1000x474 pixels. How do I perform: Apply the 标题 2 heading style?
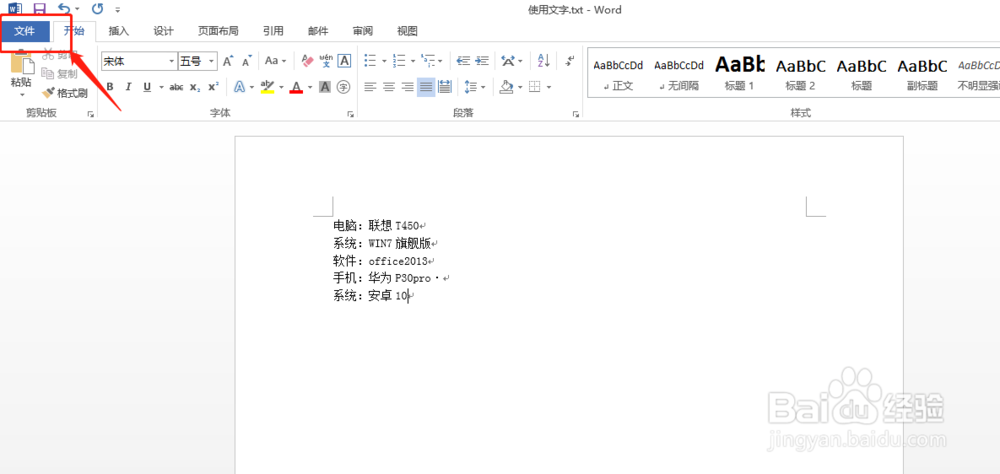click(x=800, y=74)
